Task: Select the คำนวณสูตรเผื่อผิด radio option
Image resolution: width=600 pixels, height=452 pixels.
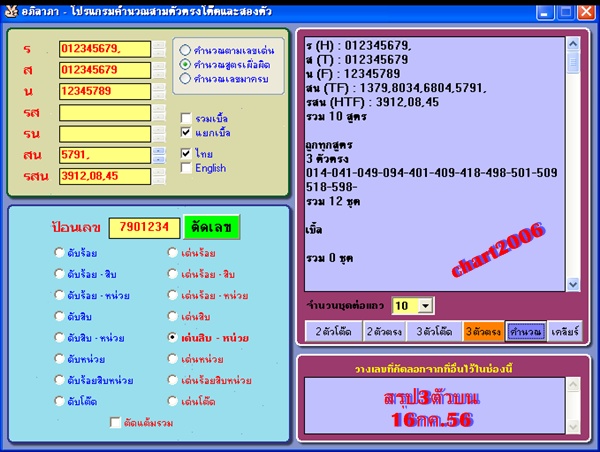Action: click(x=185, y=64)
